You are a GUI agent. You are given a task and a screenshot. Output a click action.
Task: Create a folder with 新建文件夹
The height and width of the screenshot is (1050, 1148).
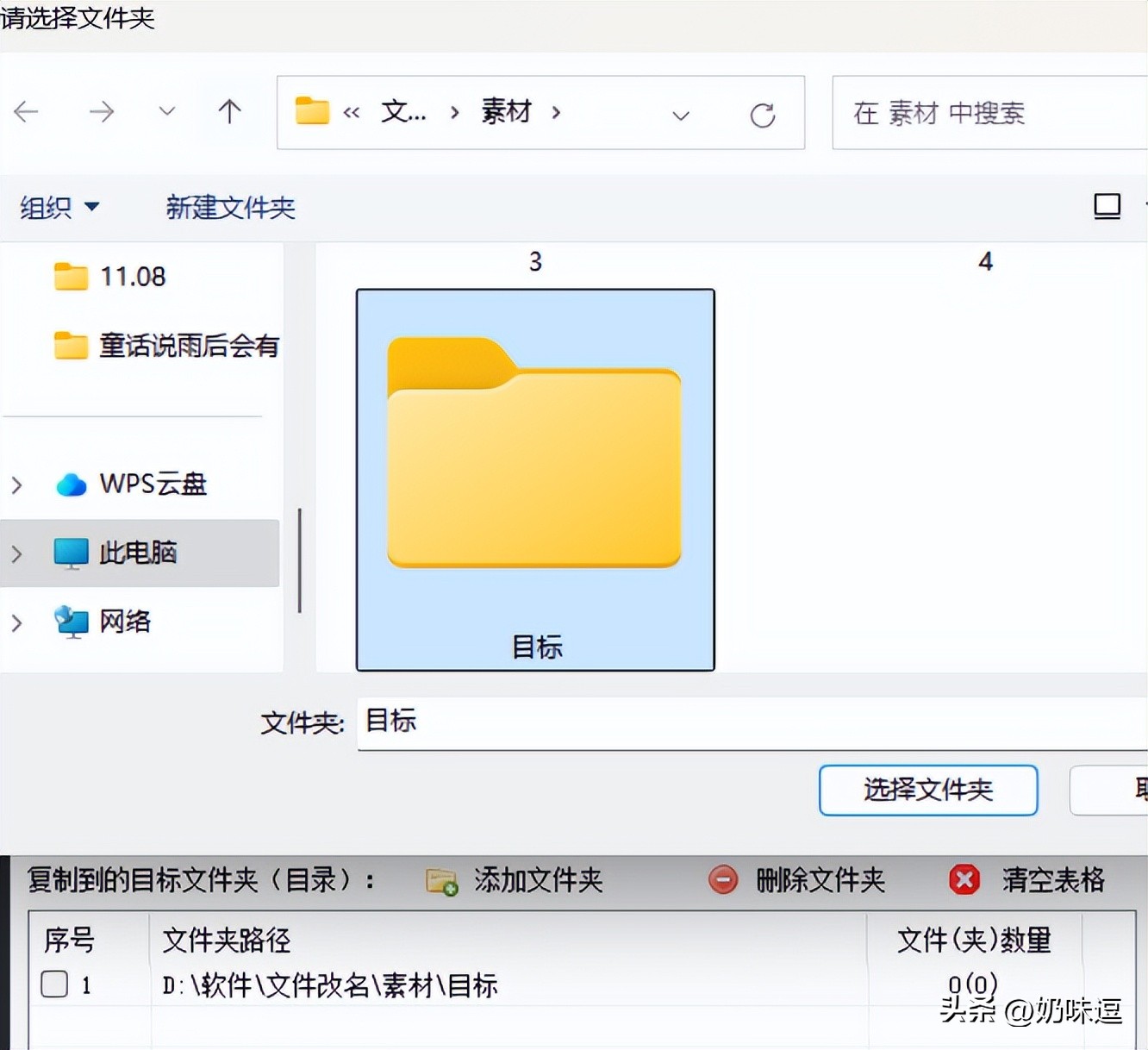click(x=230, y=207)
